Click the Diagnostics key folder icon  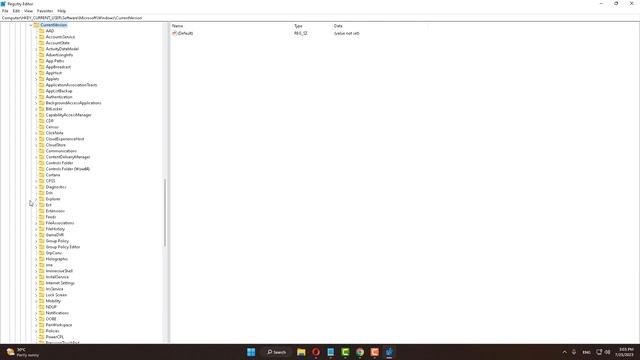click(x=41, y=187)
